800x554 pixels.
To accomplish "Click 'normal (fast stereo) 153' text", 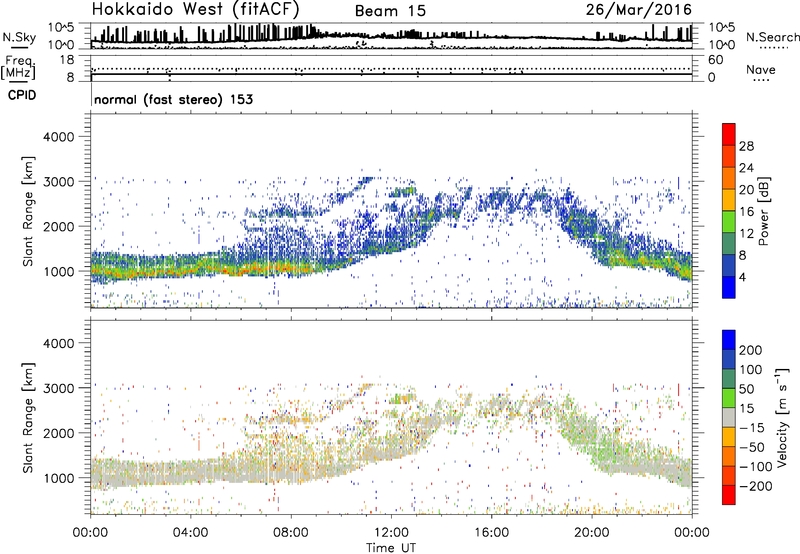I will 173,99.
